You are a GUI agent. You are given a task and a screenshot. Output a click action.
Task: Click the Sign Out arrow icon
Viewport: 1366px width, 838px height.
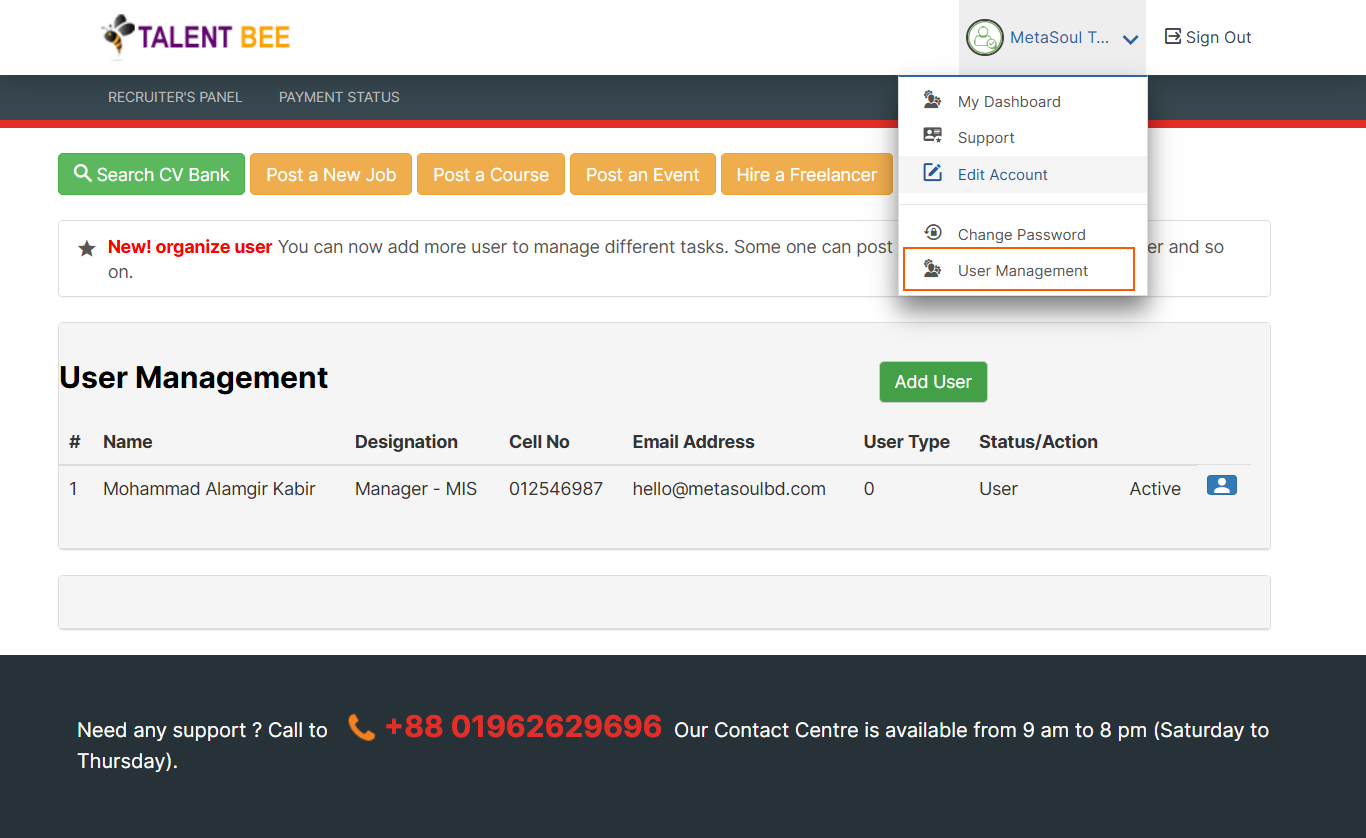(1173, 37)
